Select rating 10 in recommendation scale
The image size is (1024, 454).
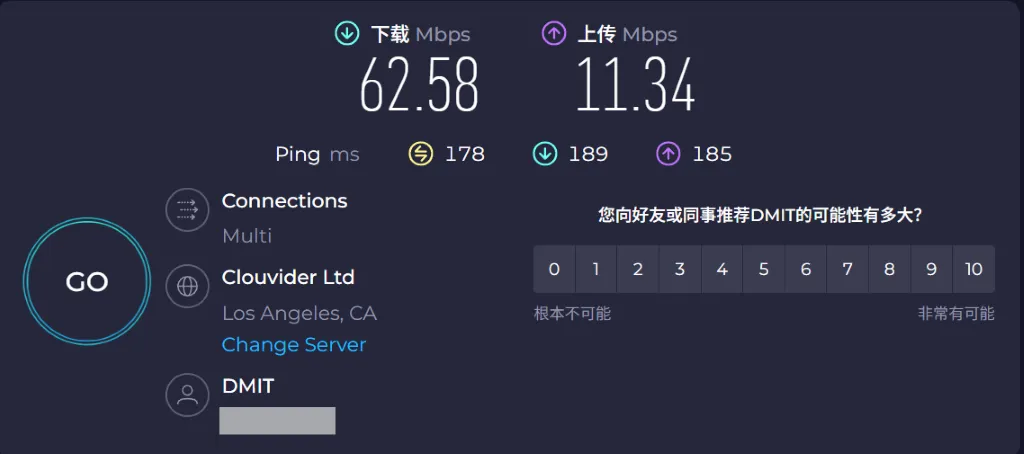pos(974,269)
